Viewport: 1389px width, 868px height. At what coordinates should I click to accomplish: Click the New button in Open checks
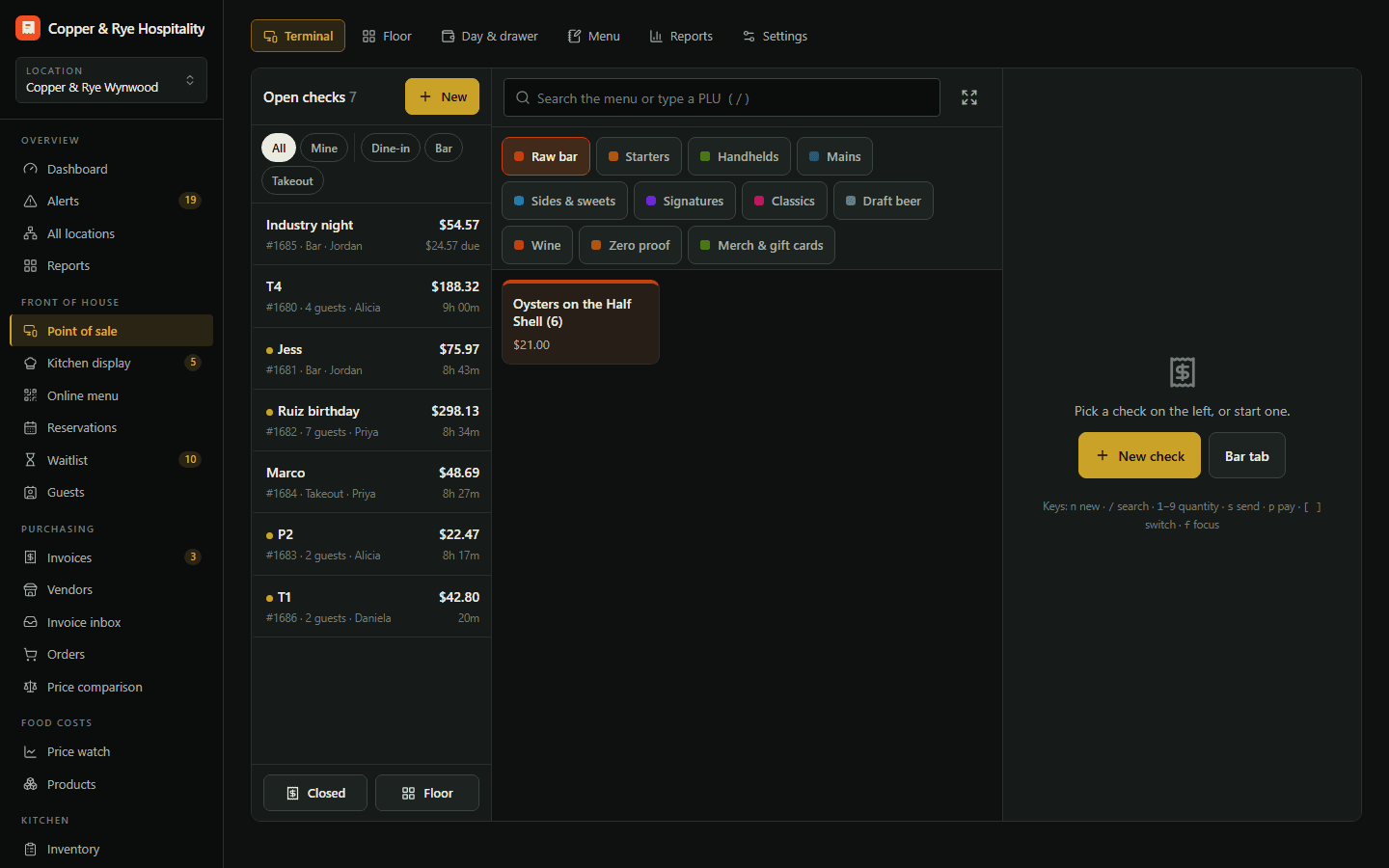[x=442, y=96]
